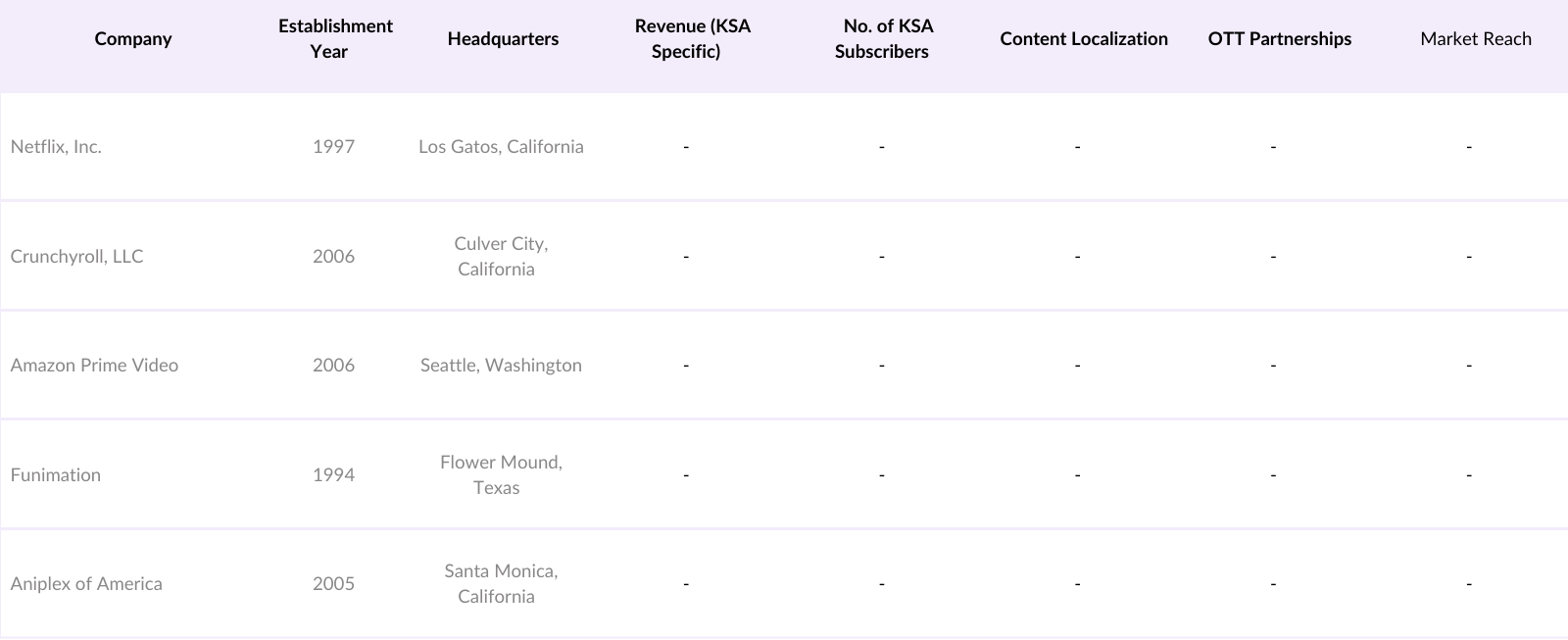This screenshot has height=640, width=1568.
Task: Select the Headquarters column header
Action: pyautogui.click(x=503, y=39)
